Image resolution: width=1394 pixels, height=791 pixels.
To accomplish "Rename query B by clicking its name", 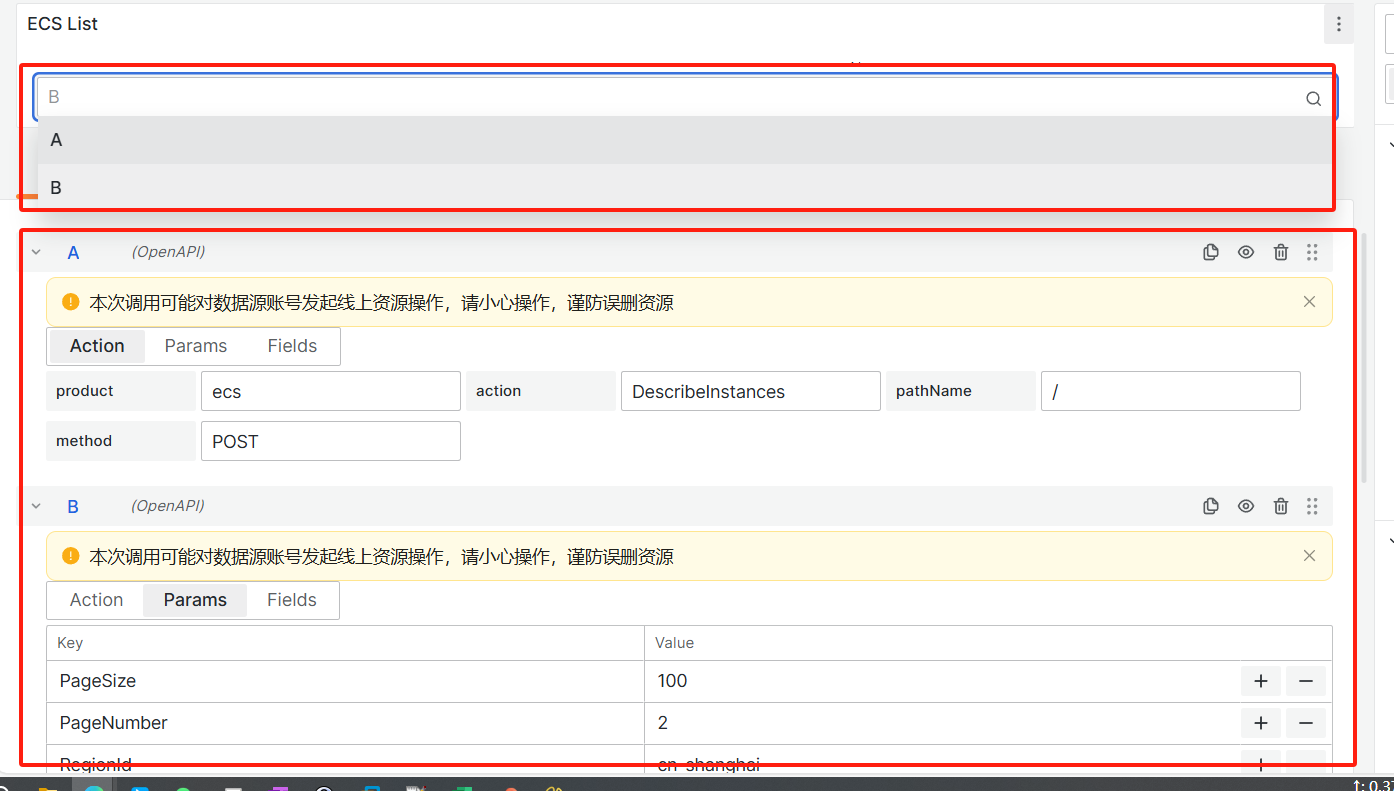I will [73, 507].
